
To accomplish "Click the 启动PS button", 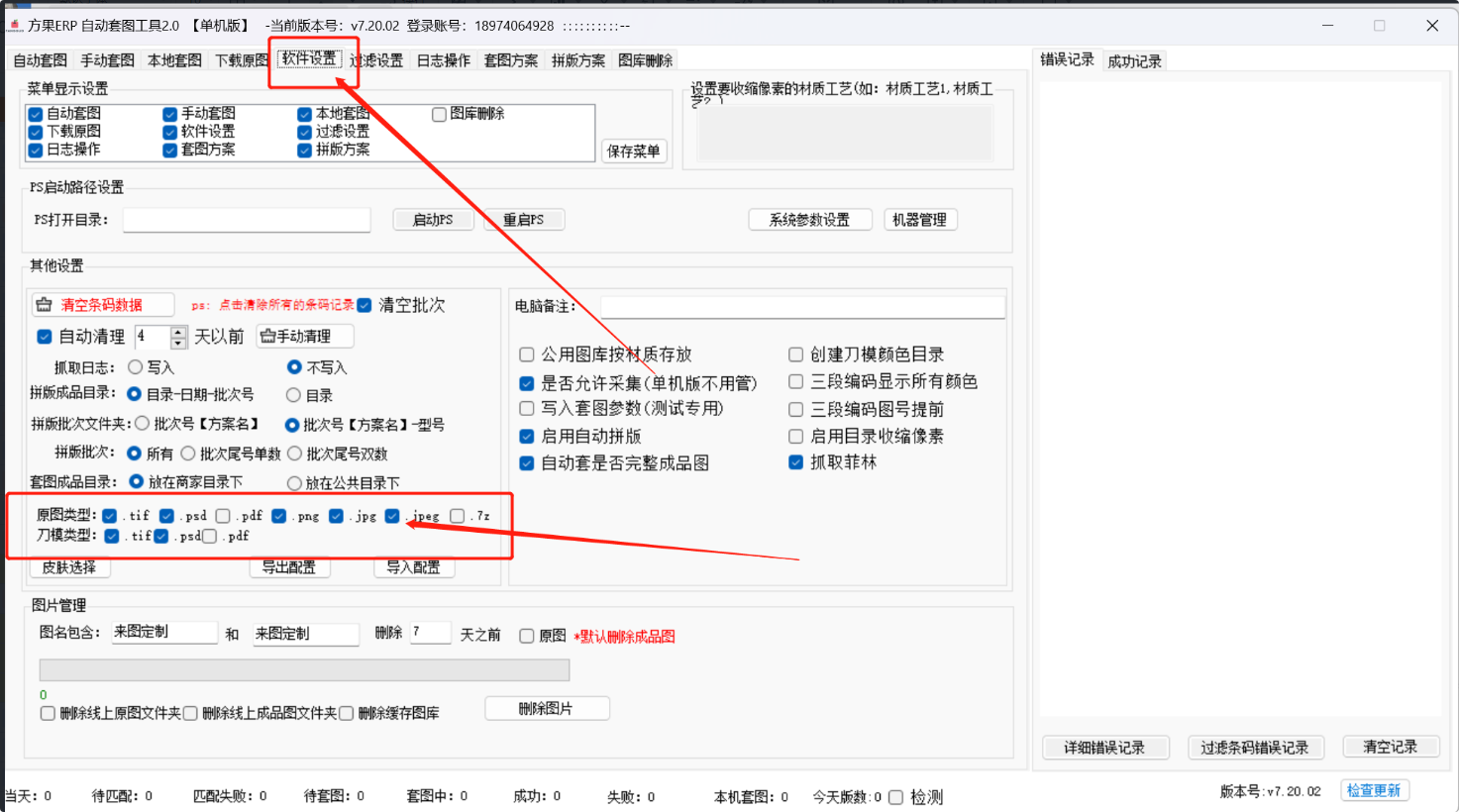I will (x=433, y=220).
